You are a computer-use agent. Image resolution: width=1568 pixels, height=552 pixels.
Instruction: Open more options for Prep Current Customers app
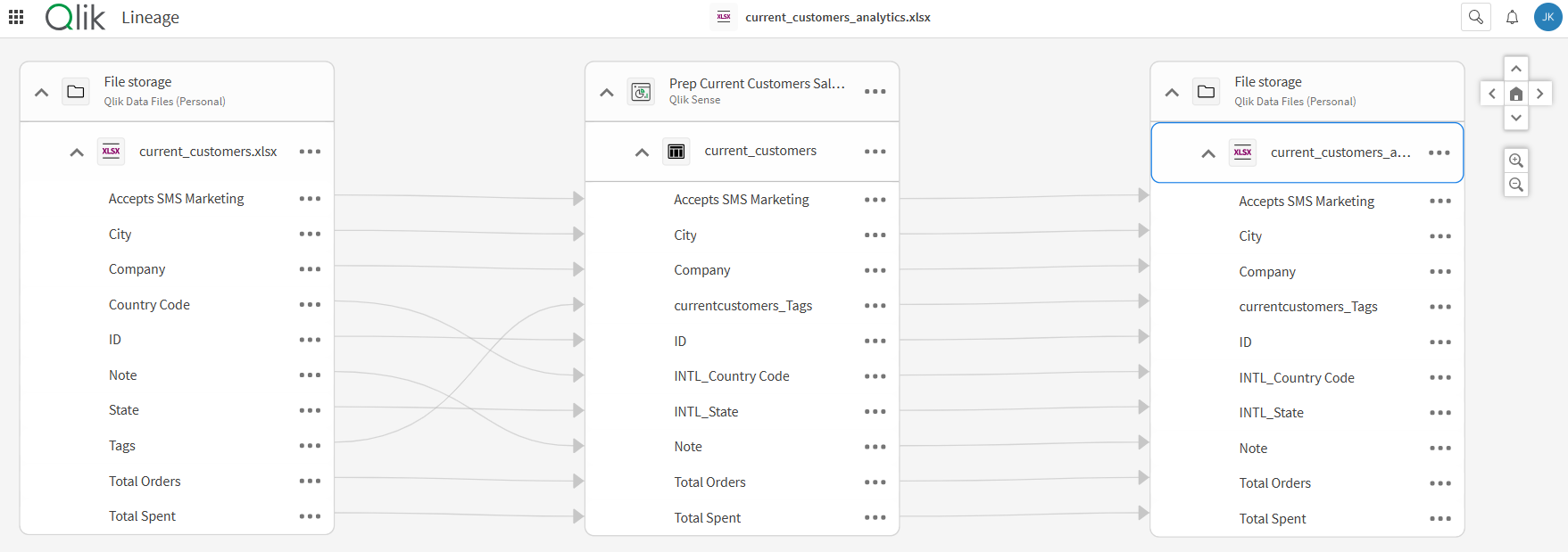[875, 92]
